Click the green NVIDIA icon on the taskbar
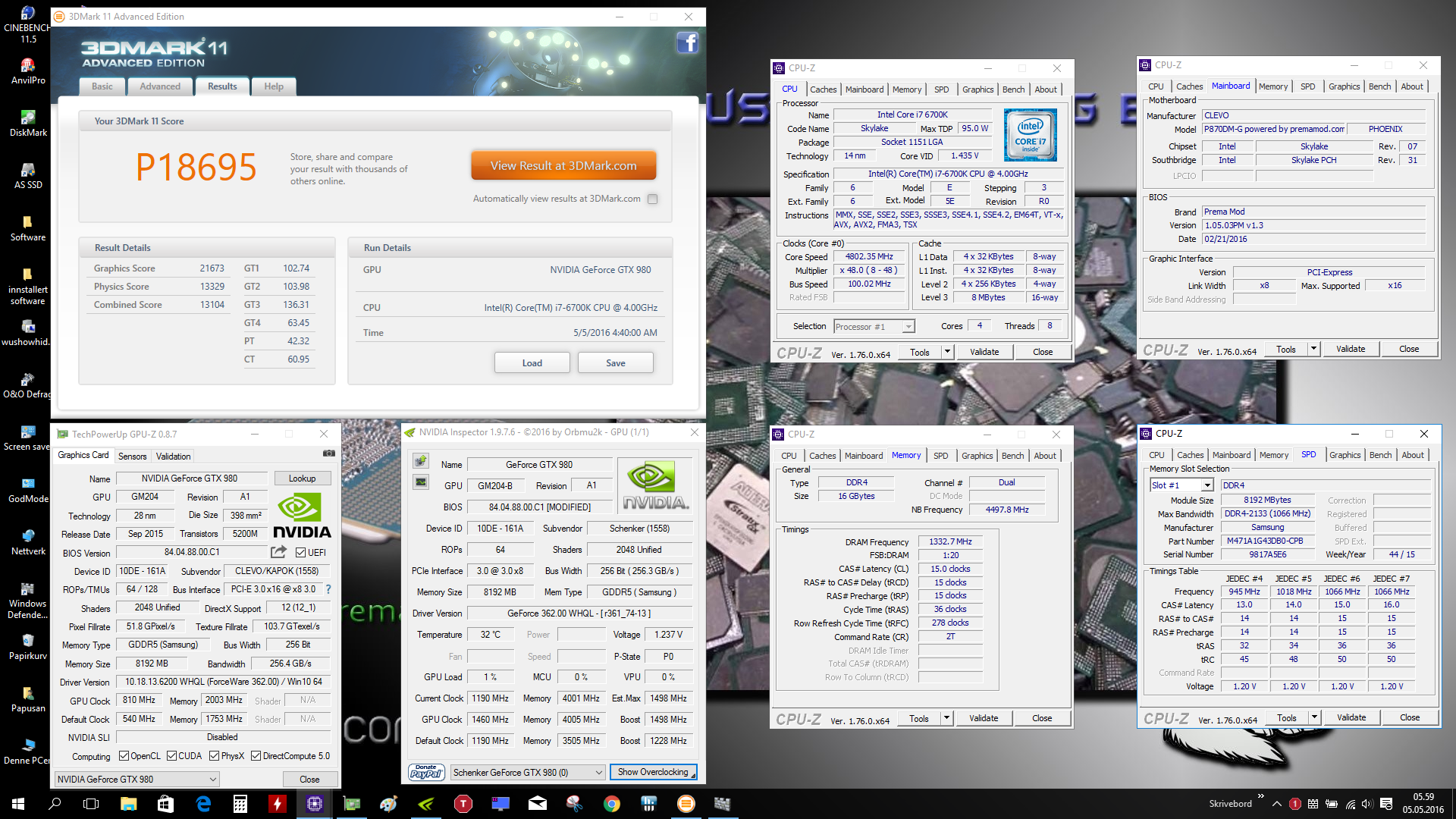 tap(426, 804)
